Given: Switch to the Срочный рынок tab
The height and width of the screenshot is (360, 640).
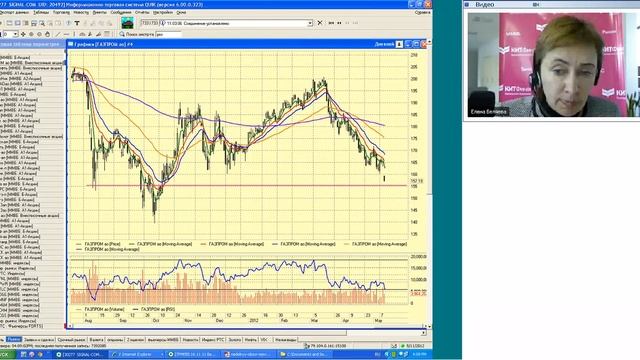Looking at the screenshot, I should [x=71, y=340].
